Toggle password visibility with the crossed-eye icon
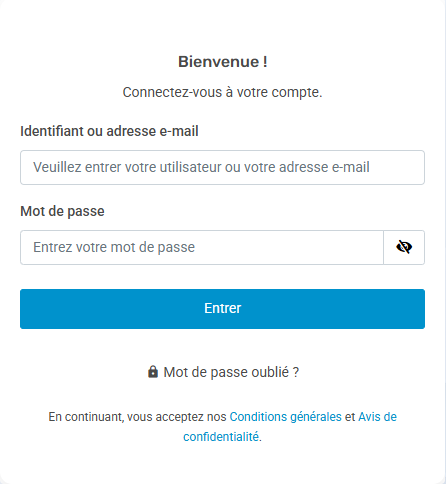446x484 pixels. pos(404,247)
